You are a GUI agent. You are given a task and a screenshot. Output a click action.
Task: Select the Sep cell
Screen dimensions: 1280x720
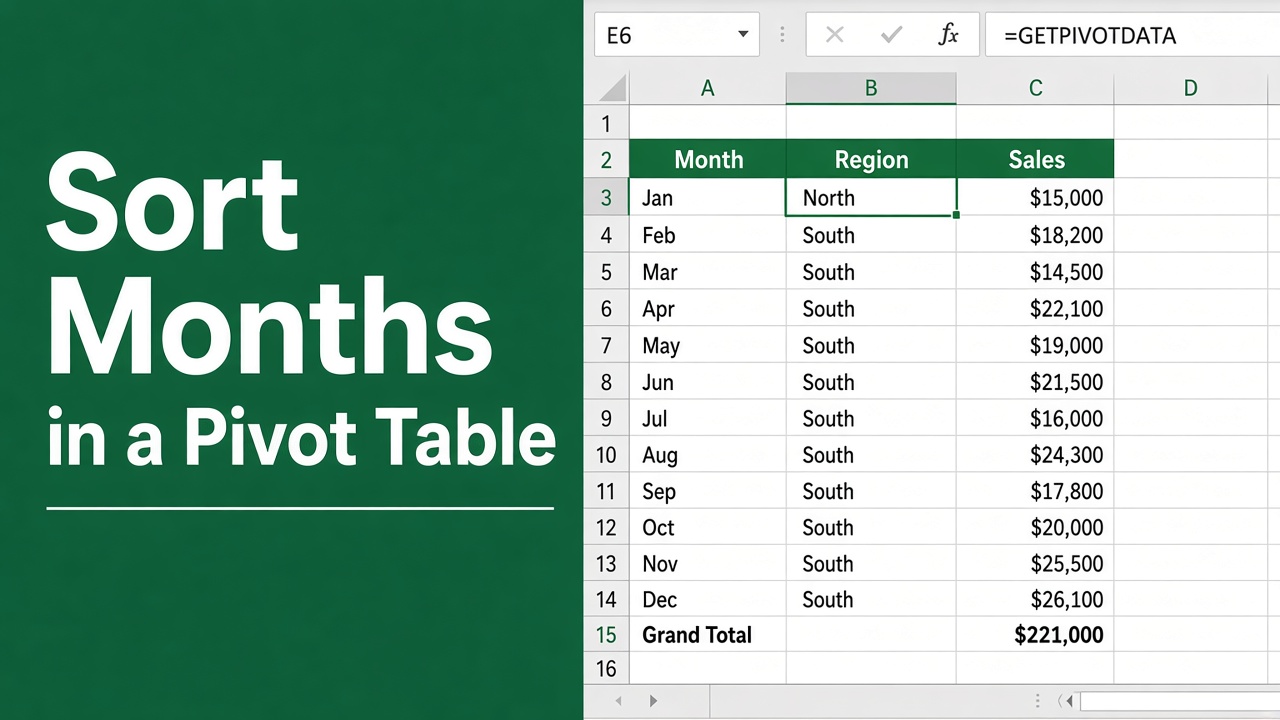pyautogui.click(x=707, y=491)
